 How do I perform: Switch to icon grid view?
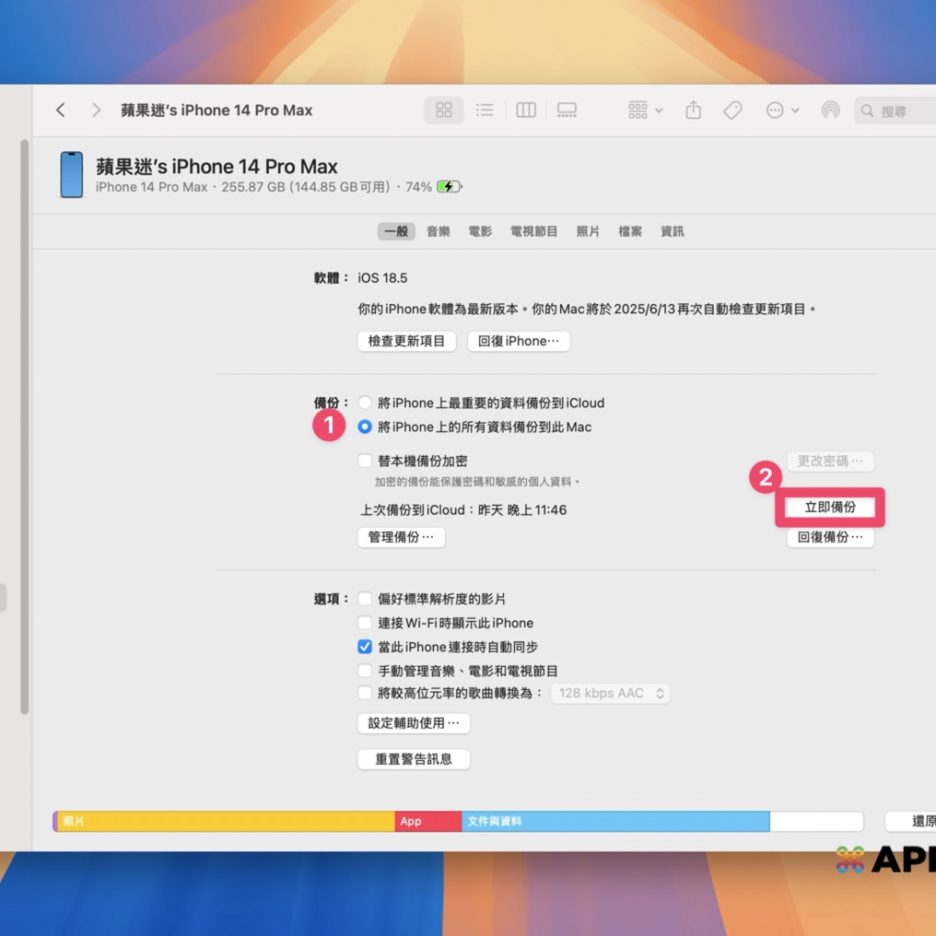coord(444,110)
